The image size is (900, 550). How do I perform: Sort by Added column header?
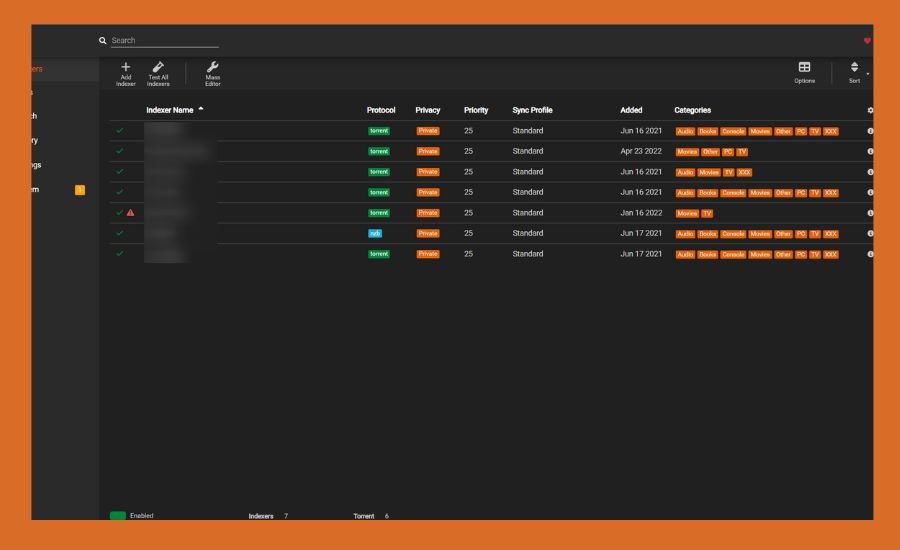(631, 110)
